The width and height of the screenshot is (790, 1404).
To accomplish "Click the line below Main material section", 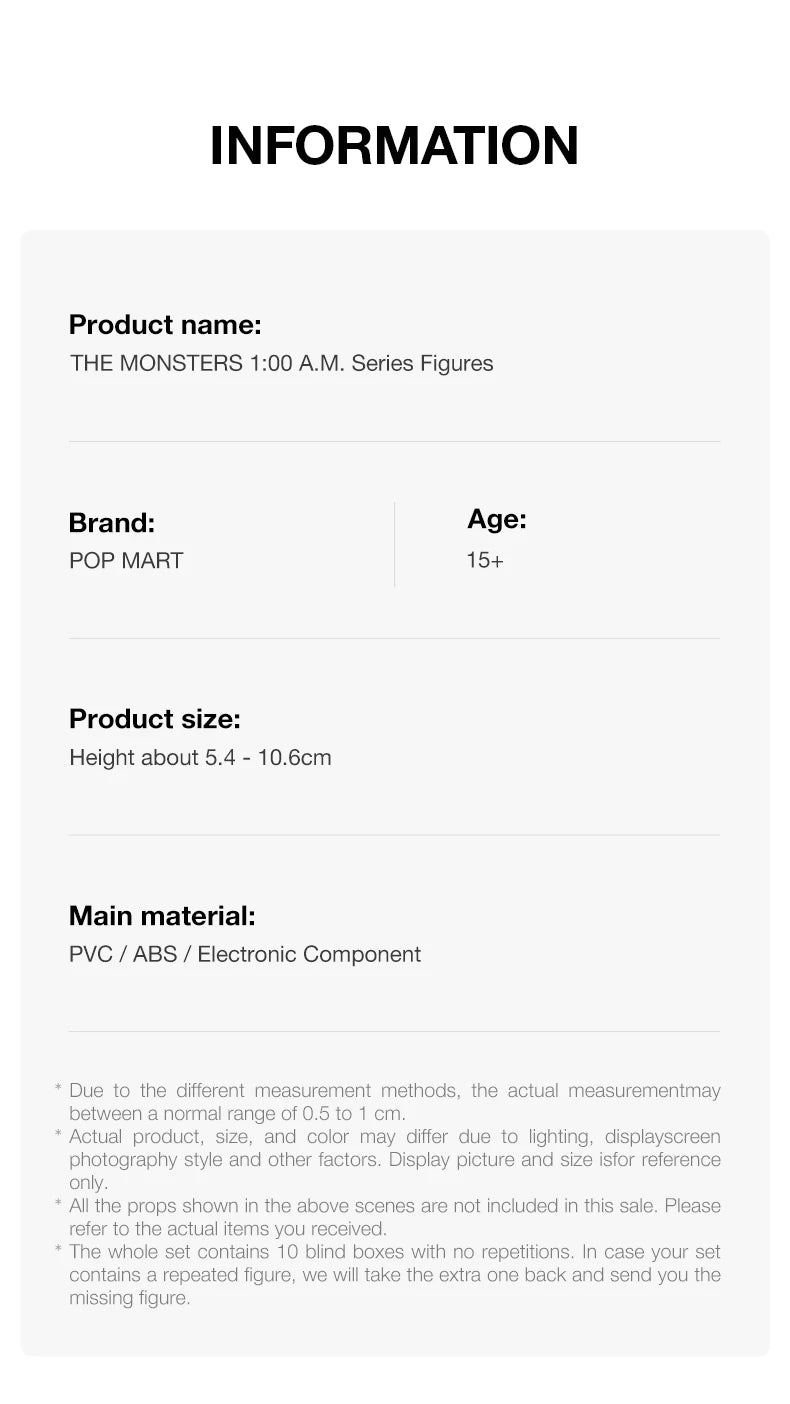I will pos(394,1031).
